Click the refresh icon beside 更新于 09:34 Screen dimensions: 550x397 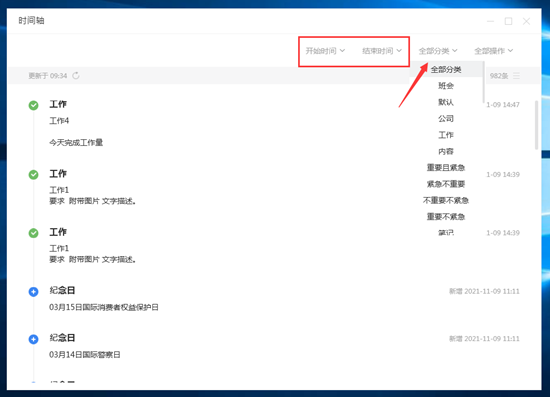point(76,76)
